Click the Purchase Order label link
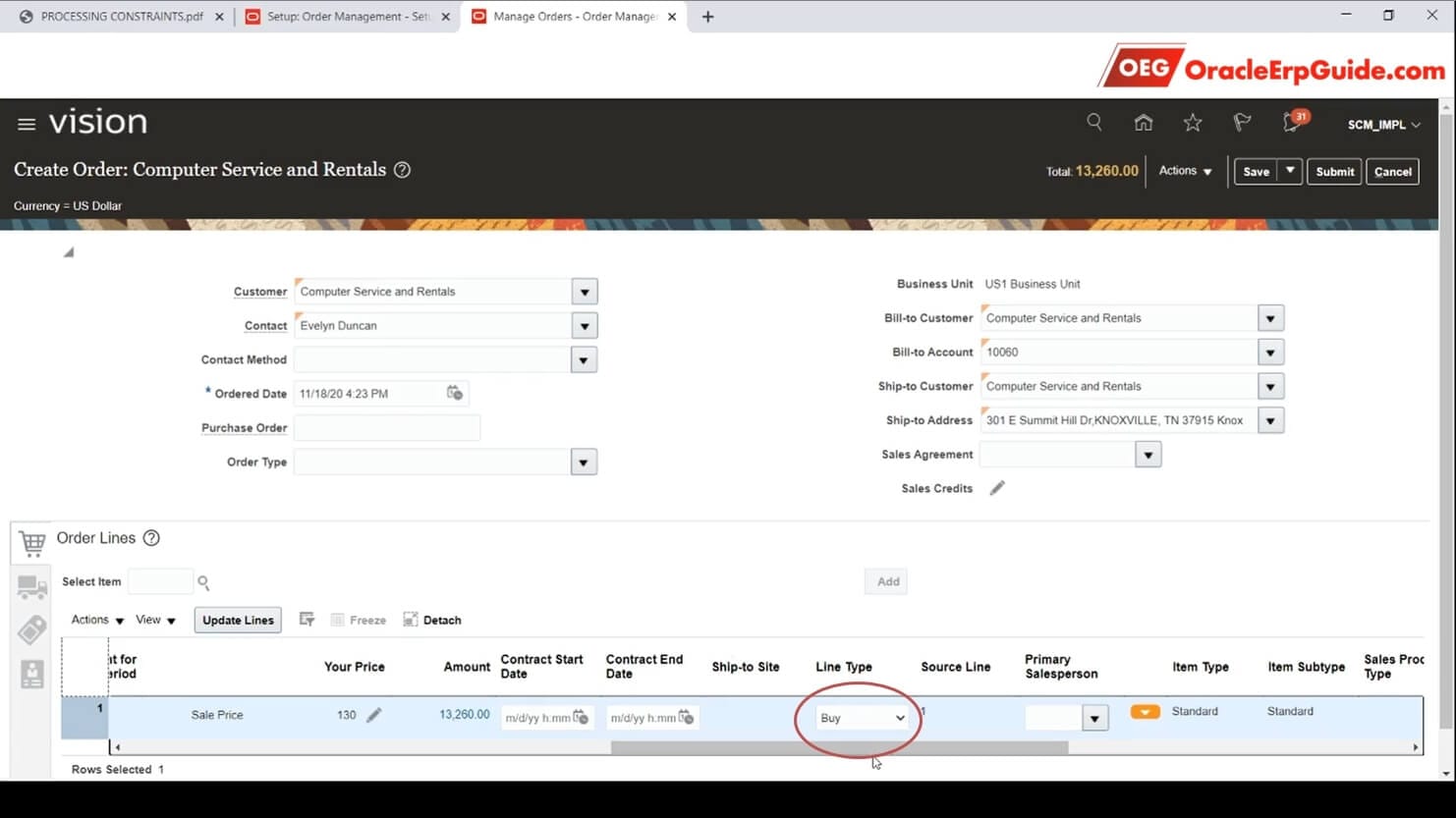Screen dimensions: 1456x818 pos(244,428)
